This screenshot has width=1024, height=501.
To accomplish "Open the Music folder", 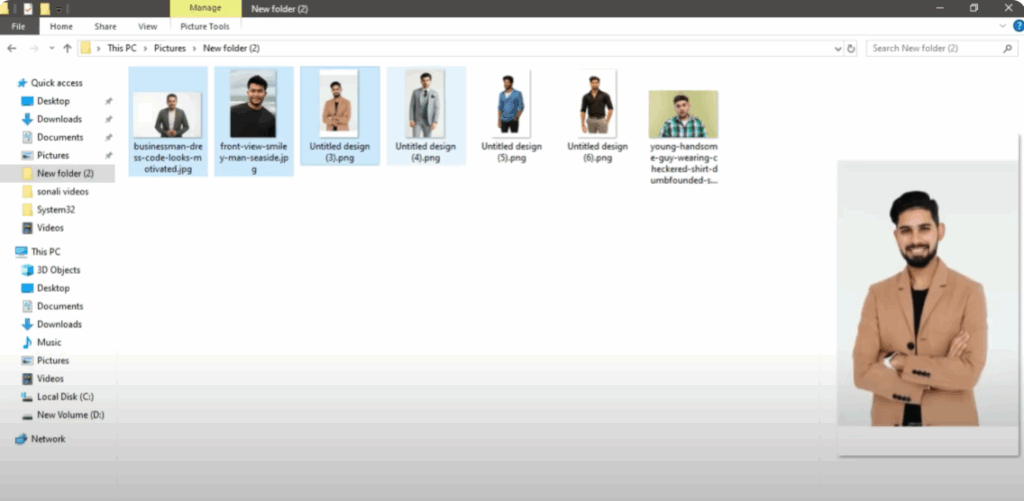I will tap(48, 342).
